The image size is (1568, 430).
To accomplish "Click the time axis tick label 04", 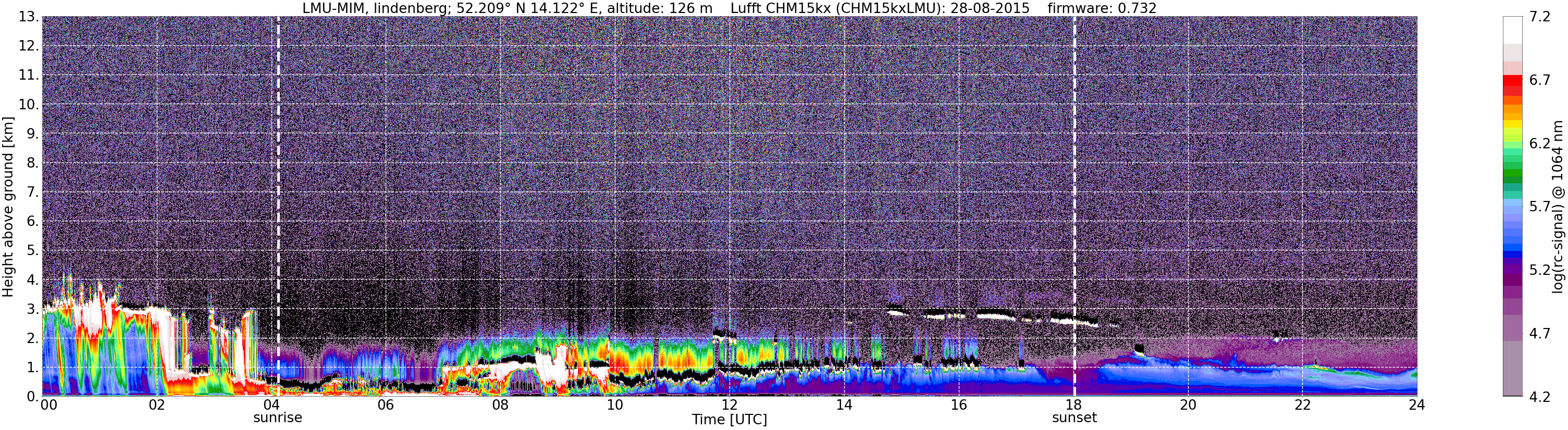I will click(x=271, y=405).
